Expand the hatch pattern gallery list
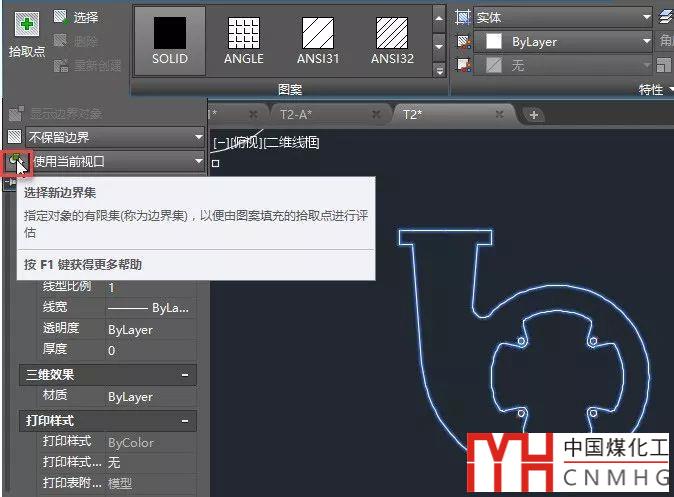Image resolution: width=674 pixels, height=497 pixels. click(439, 71)
